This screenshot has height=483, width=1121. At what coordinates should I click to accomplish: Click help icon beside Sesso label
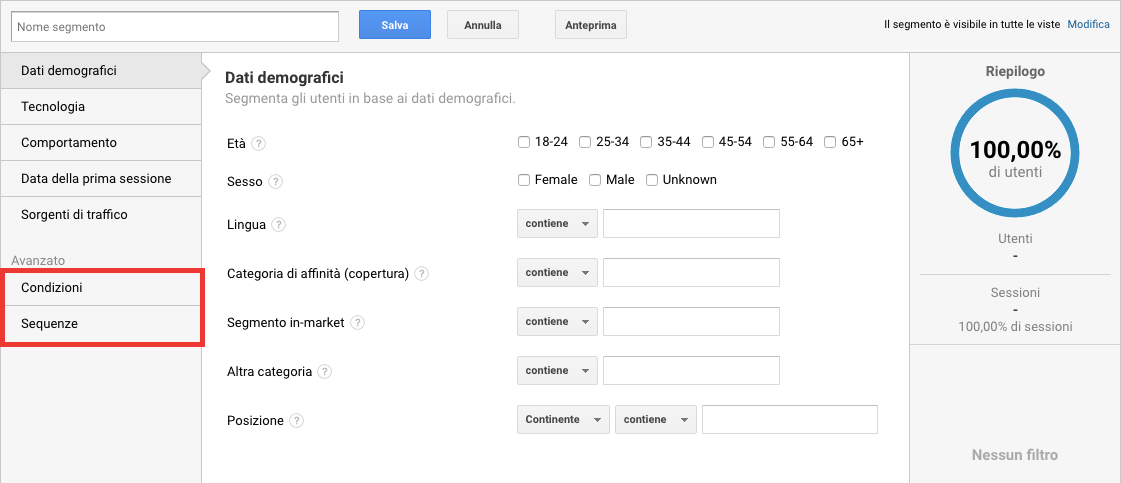pos(276,182)
